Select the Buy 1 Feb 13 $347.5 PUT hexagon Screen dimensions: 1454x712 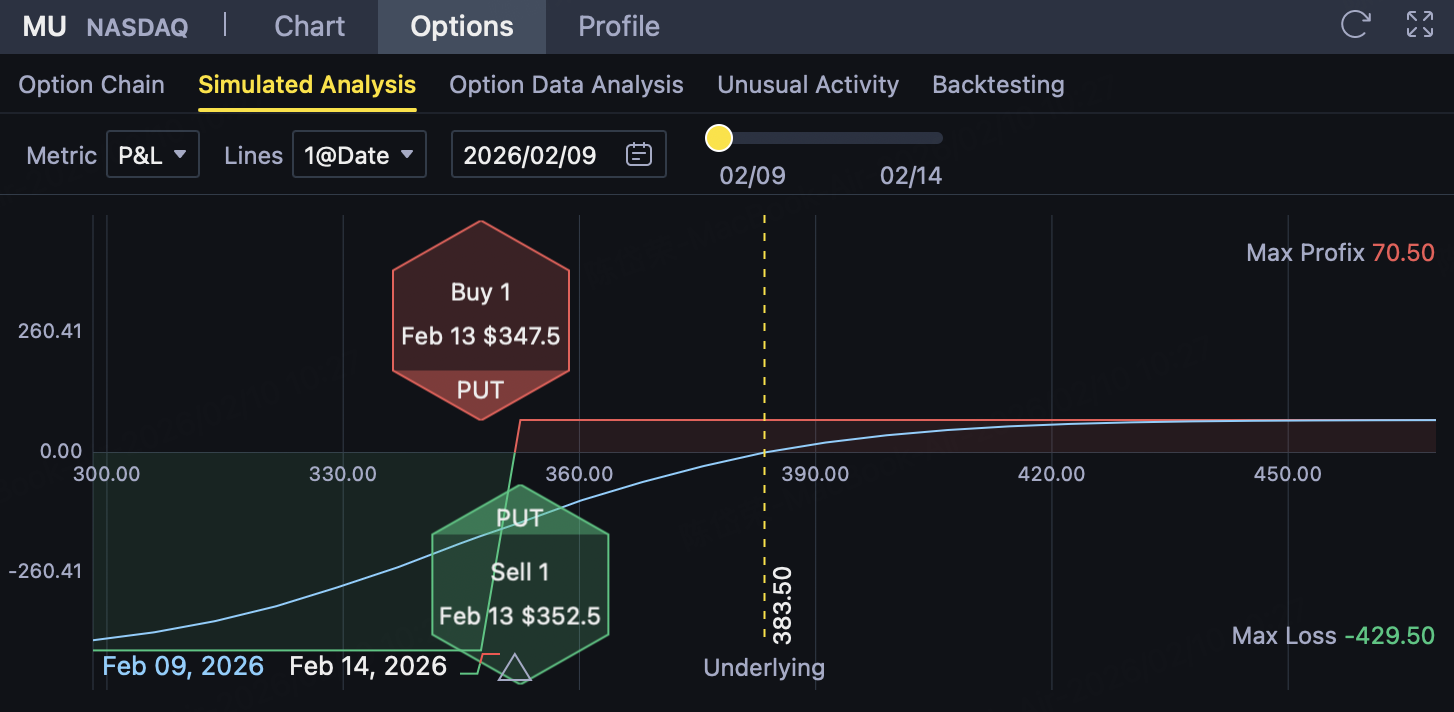(x=481, y=312)
